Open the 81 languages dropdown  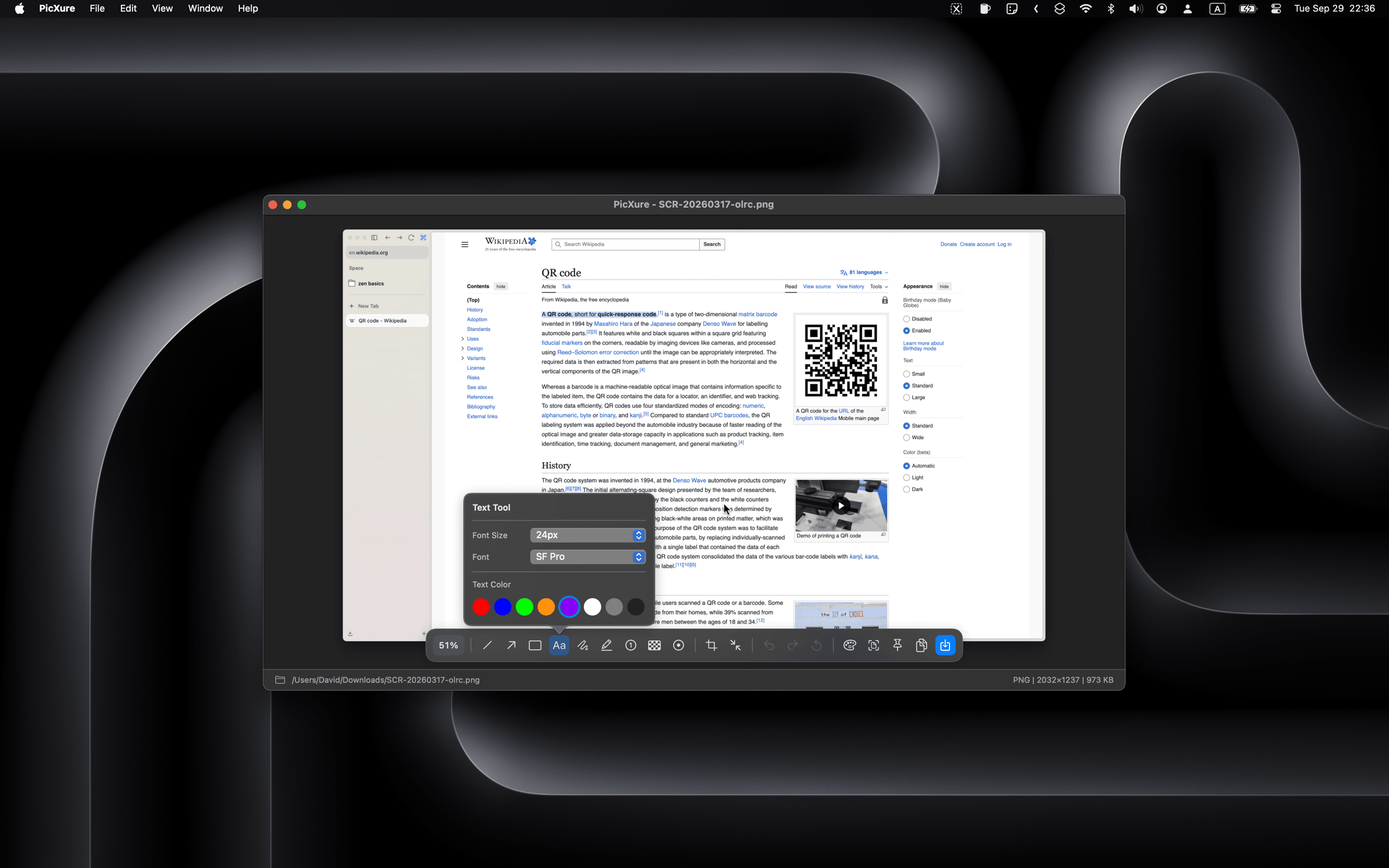[x=864, y=273]
